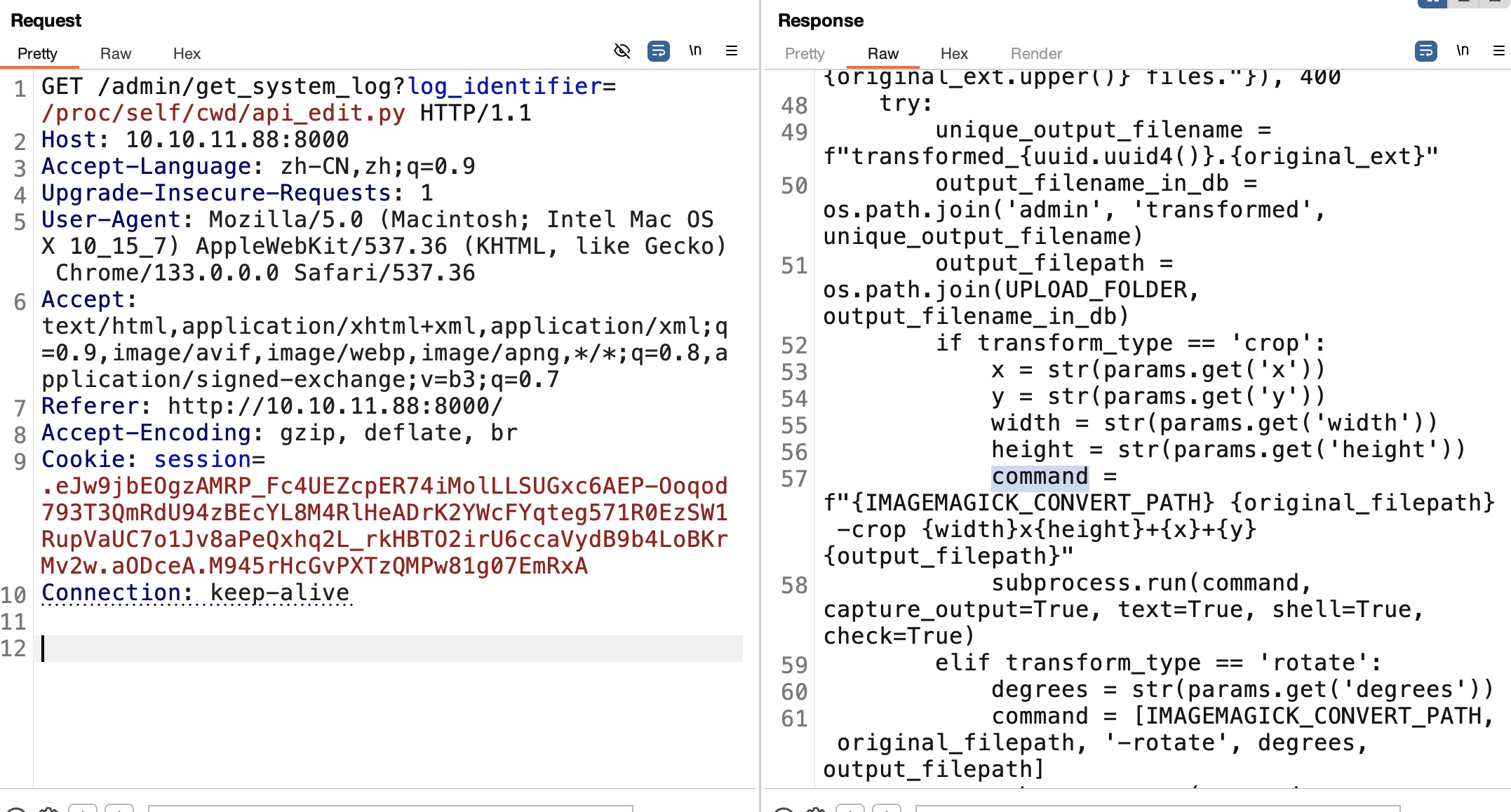Open Render tab in Response panel
The height and width of the screenshot is (812, 1511).
pyautogui.click(x=1035, y=54)
